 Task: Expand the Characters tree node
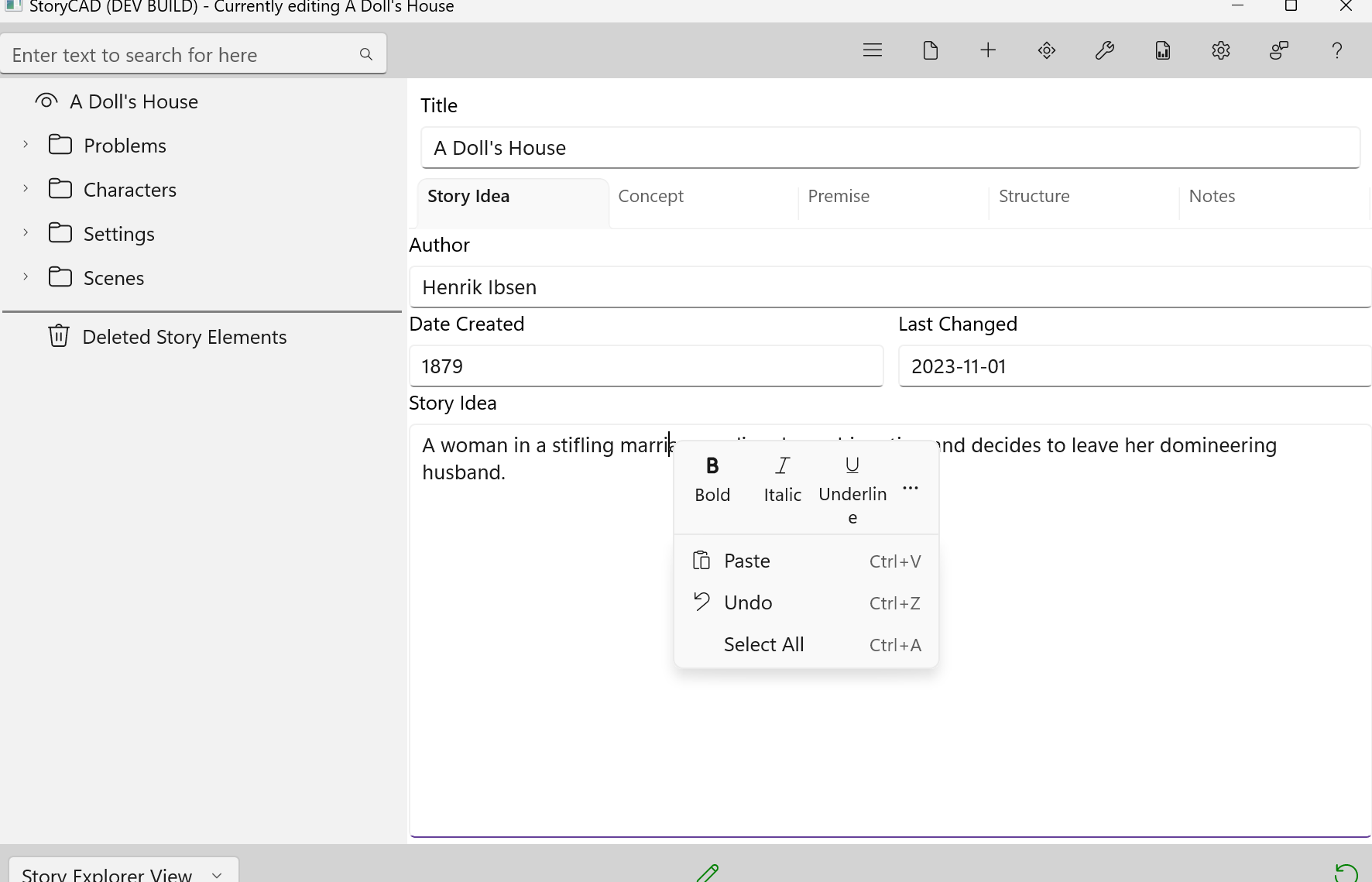(x=25, y=188)
